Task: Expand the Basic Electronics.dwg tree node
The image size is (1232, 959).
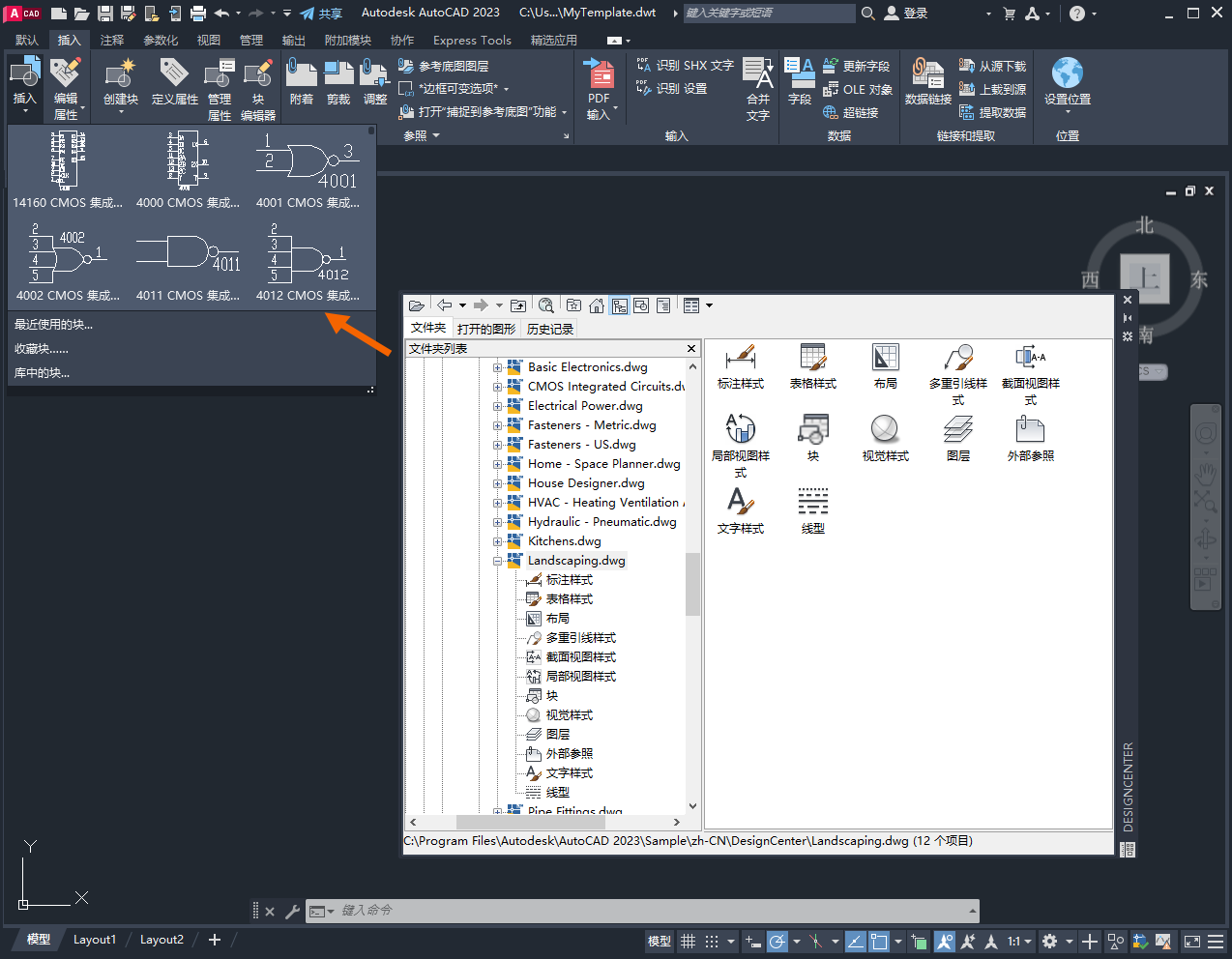Action: [x=498, y=367]
